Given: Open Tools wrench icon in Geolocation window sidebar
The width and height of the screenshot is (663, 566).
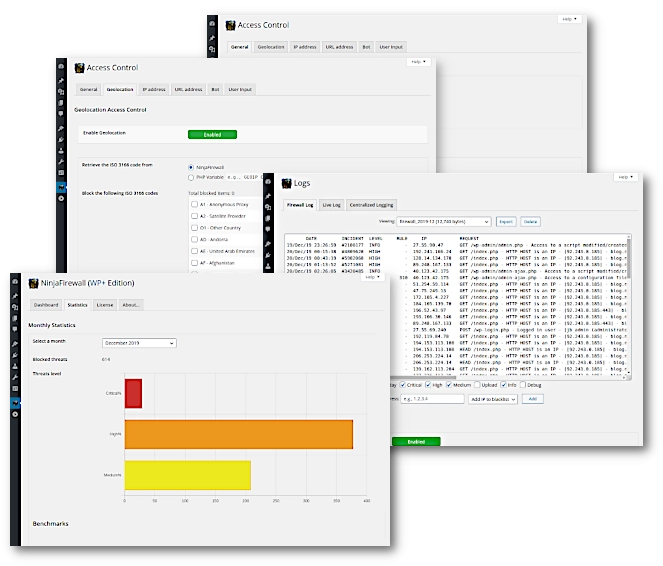Looking at the screenshot, I should point(61,161).
